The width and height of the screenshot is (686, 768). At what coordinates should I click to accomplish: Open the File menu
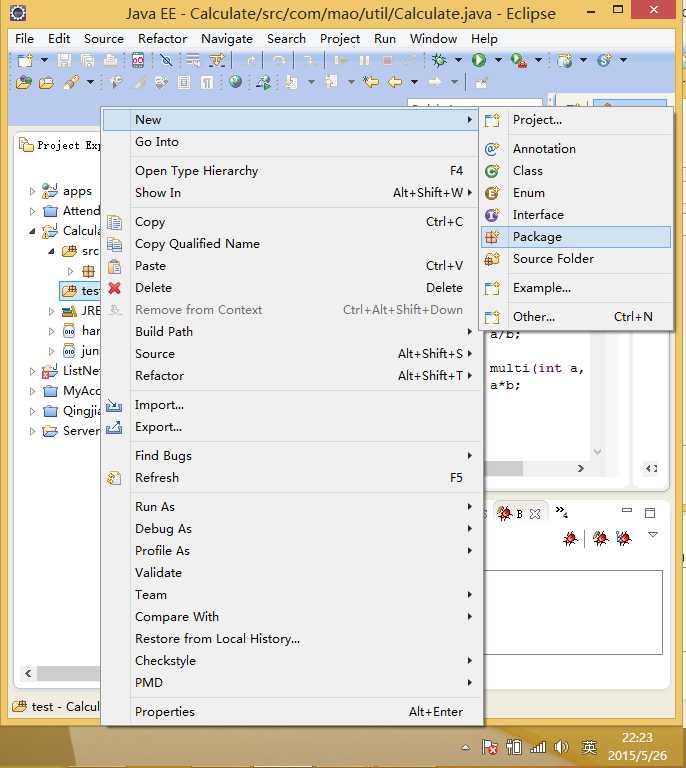(24, 39)
